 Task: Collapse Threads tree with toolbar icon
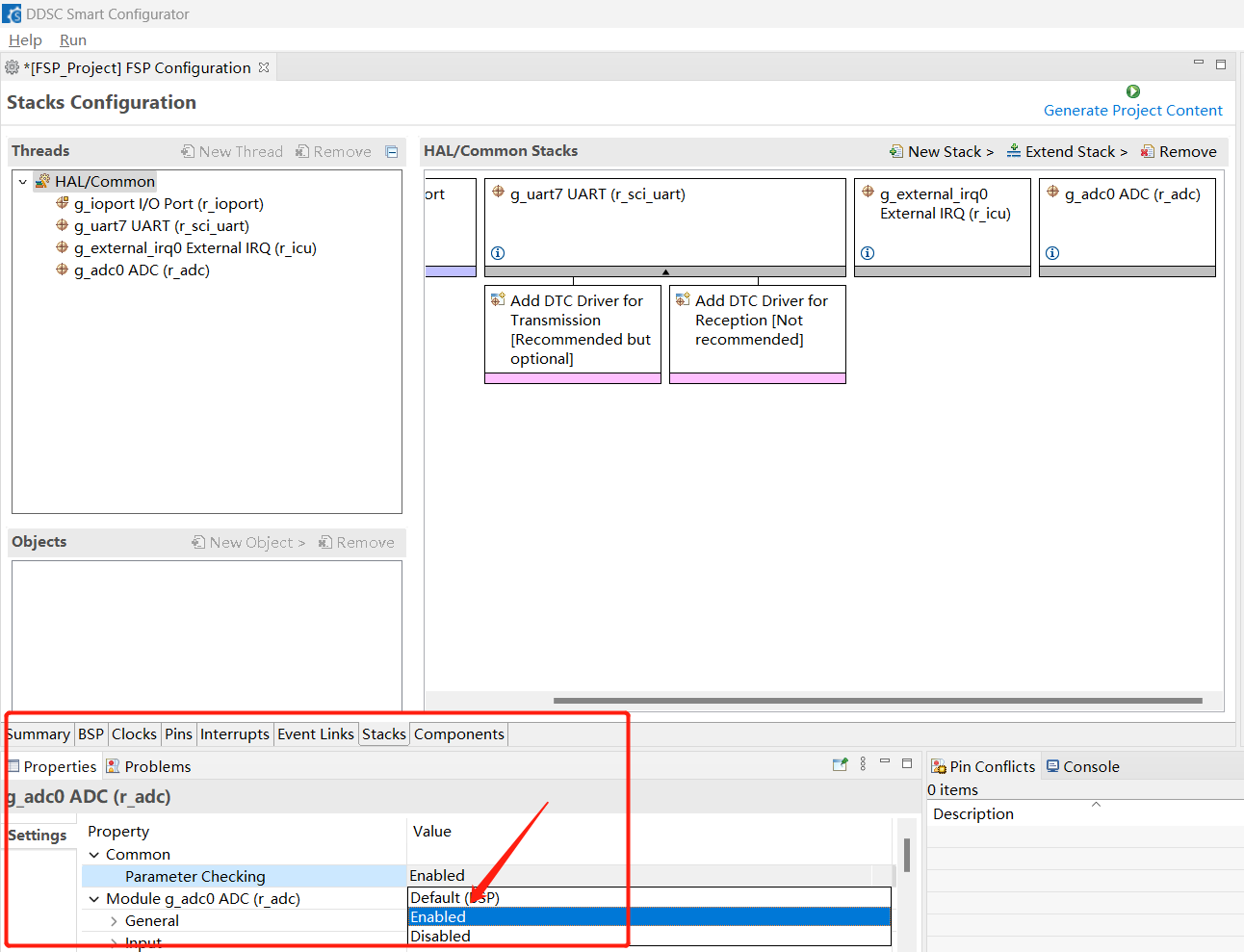coord(392,151)
